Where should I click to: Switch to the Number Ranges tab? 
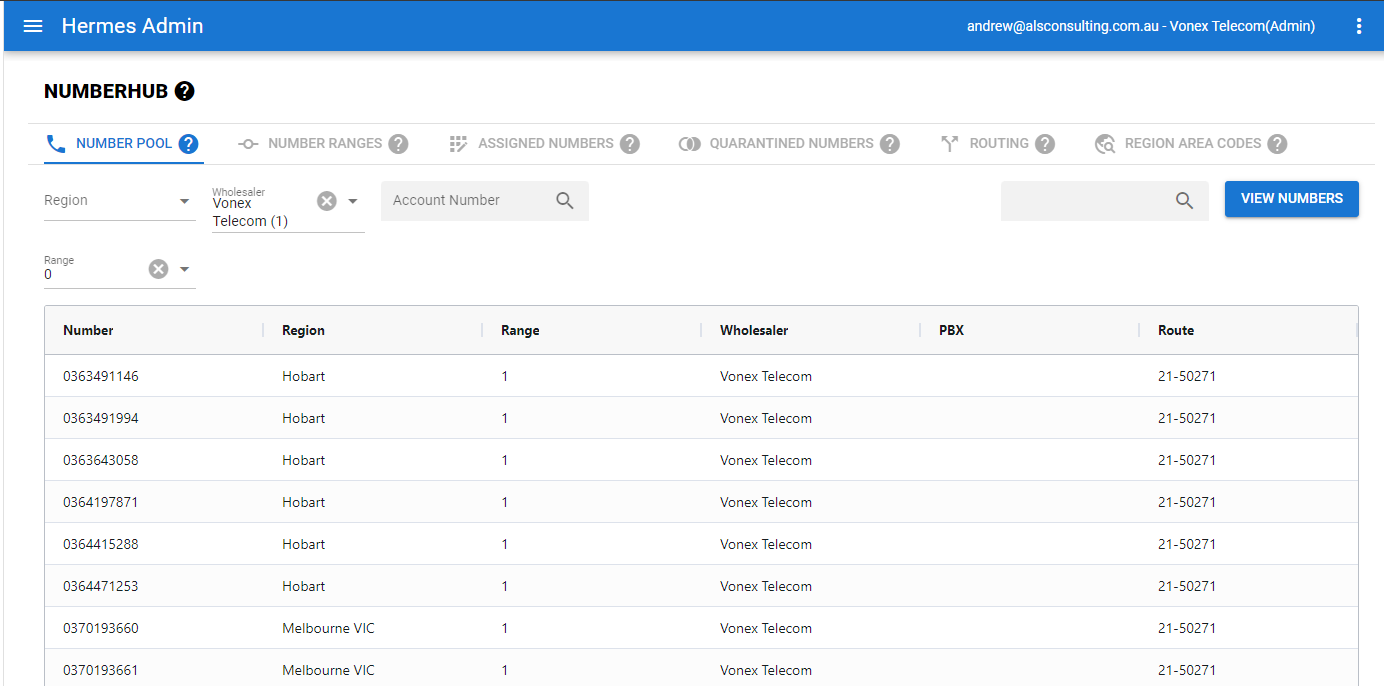[324, 144]
